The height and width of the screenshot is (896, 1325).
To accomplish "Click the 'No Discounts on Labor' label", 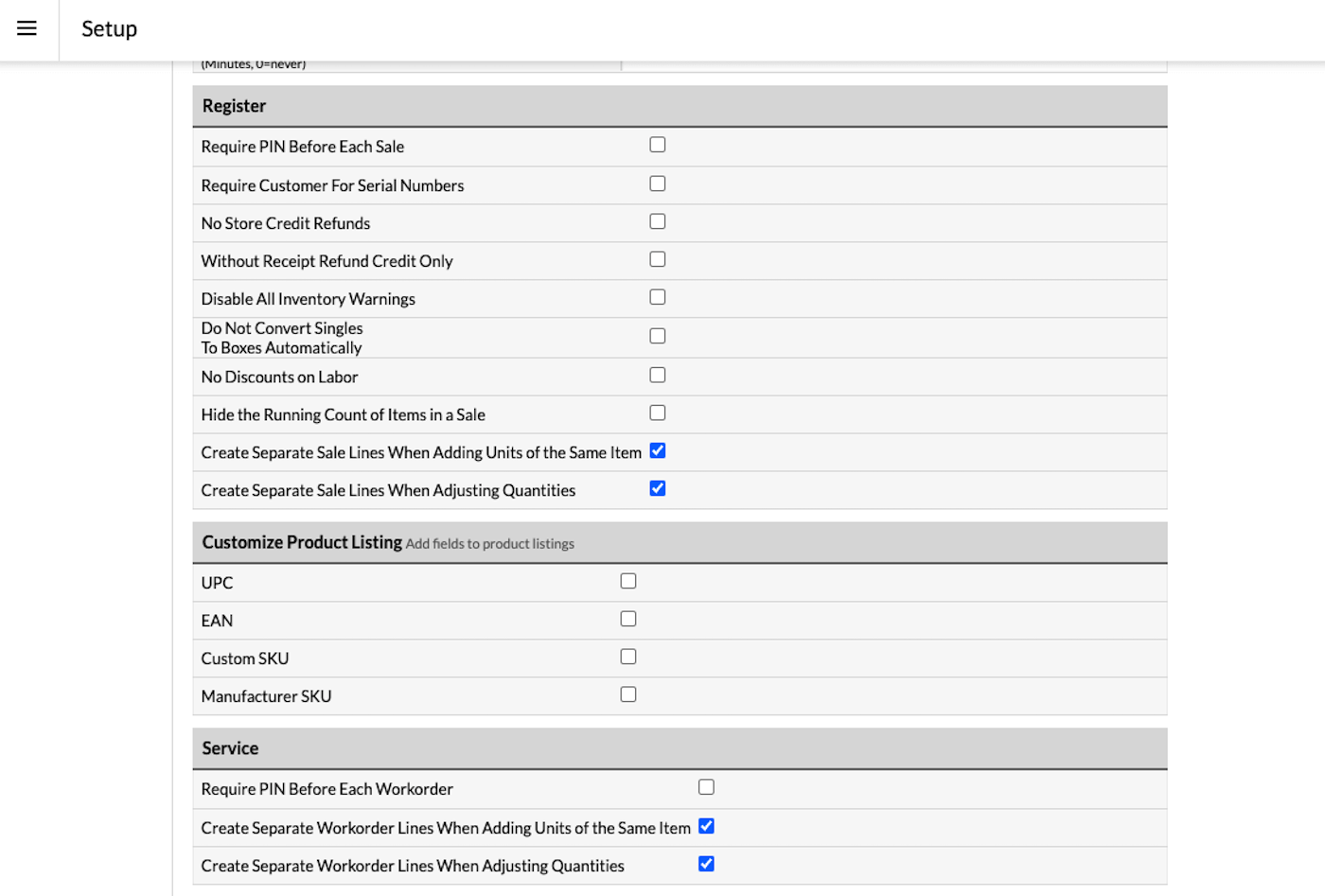I will tap(279, 377).
